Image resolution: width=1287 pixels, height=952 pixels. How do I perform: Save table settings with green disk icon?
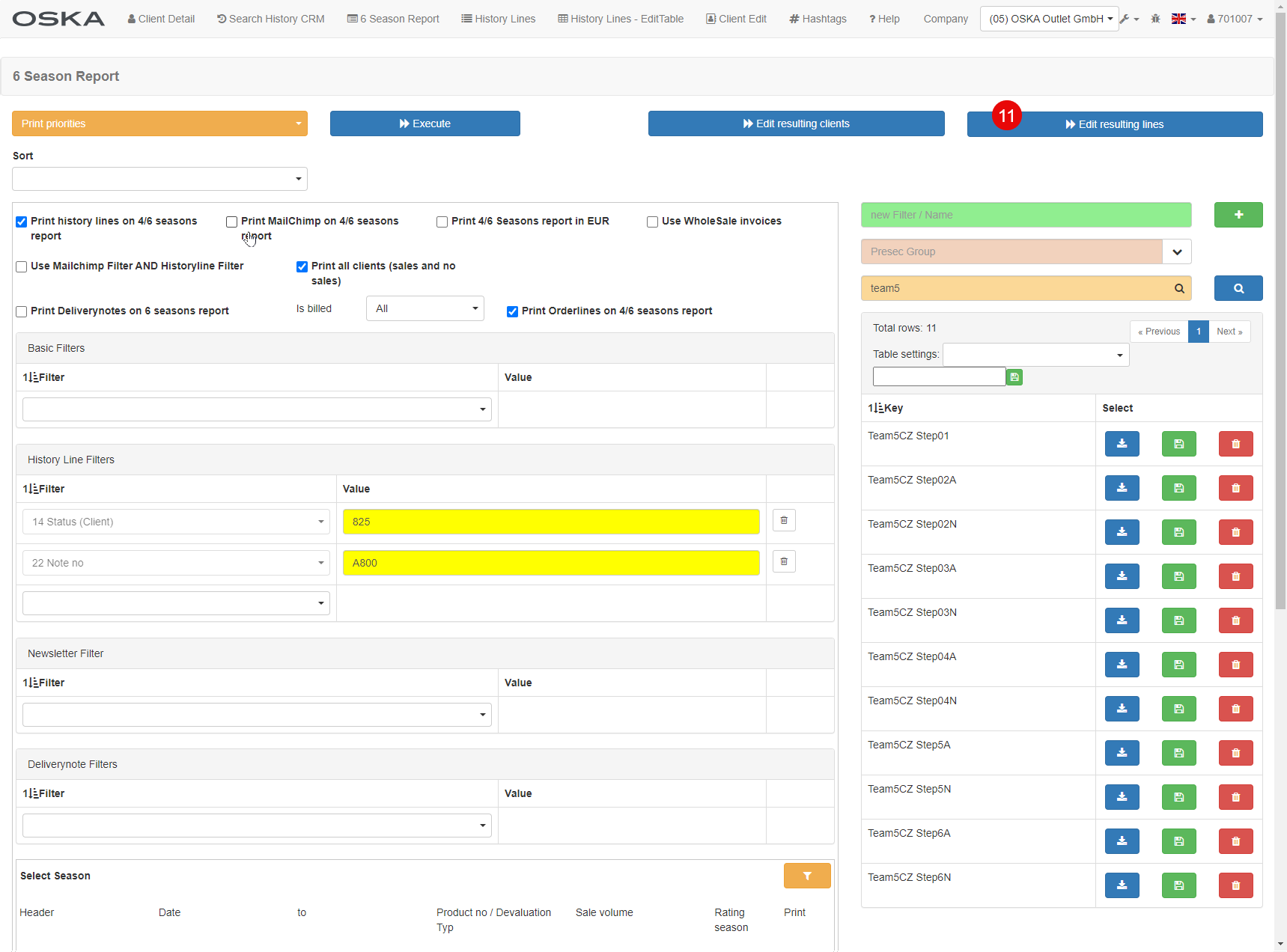tap(1014, 377)
